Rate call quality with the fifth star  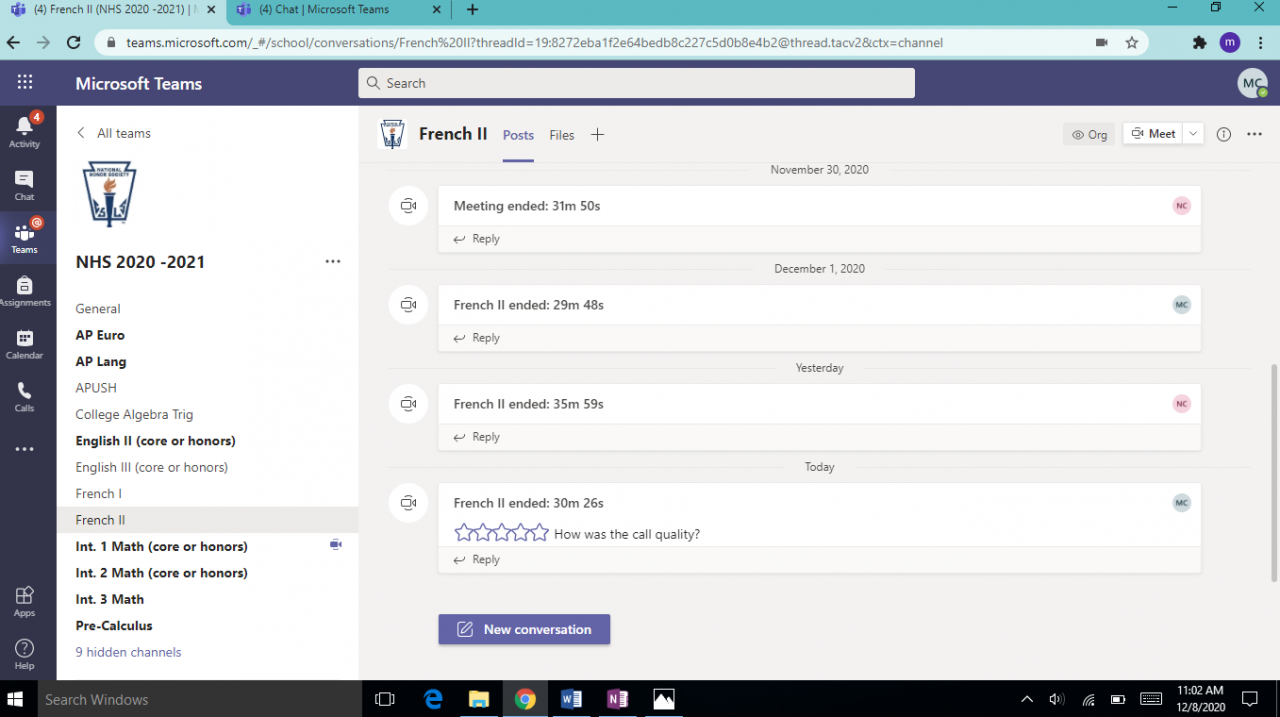(540, 533)
